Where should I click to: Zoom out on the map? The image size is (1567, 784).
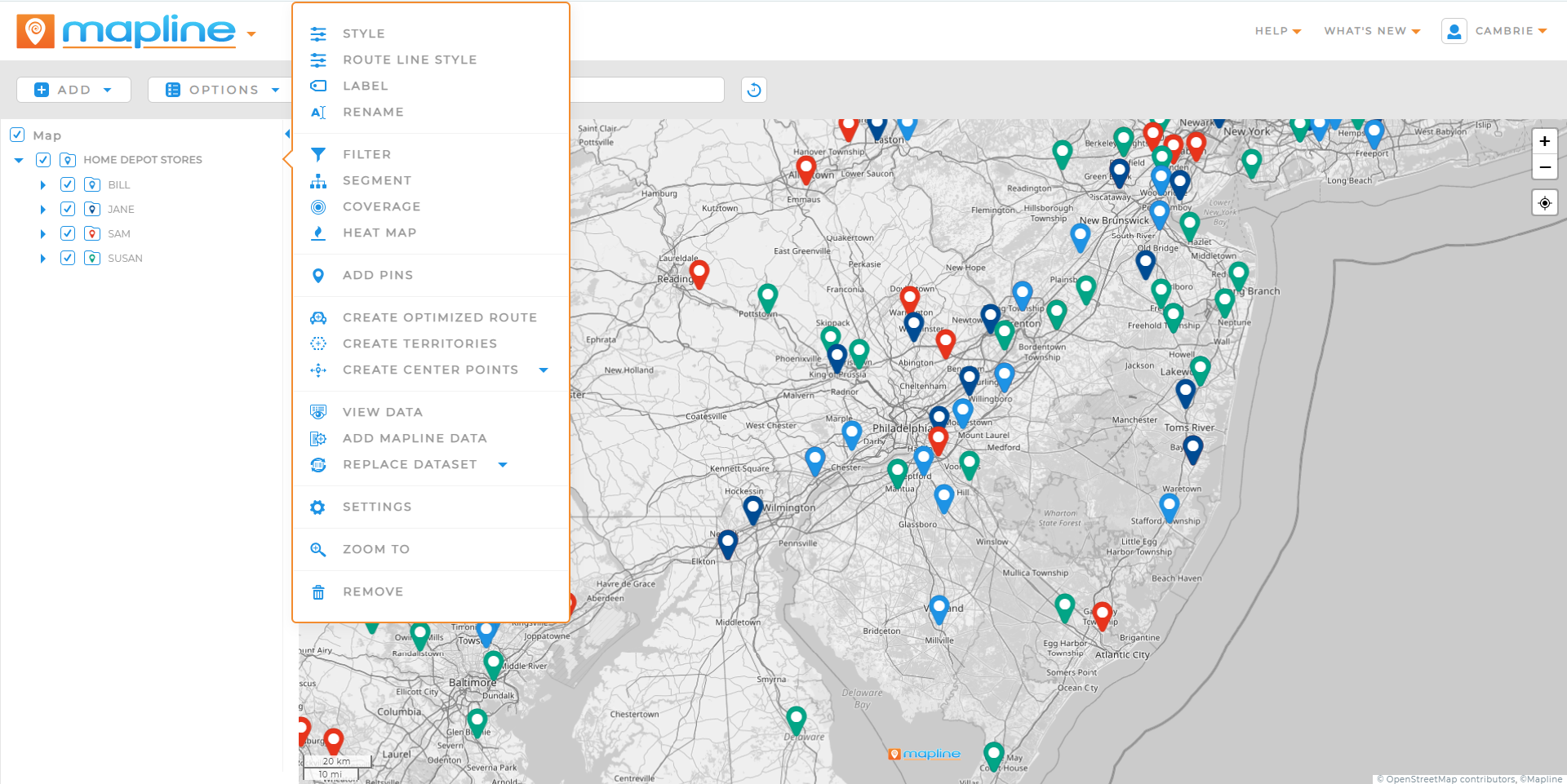1545,167
